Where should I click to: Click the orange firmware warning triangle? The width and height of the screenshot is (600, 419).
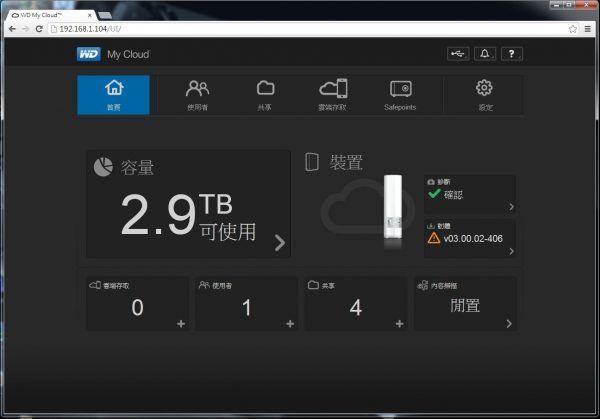click(434, 238)
